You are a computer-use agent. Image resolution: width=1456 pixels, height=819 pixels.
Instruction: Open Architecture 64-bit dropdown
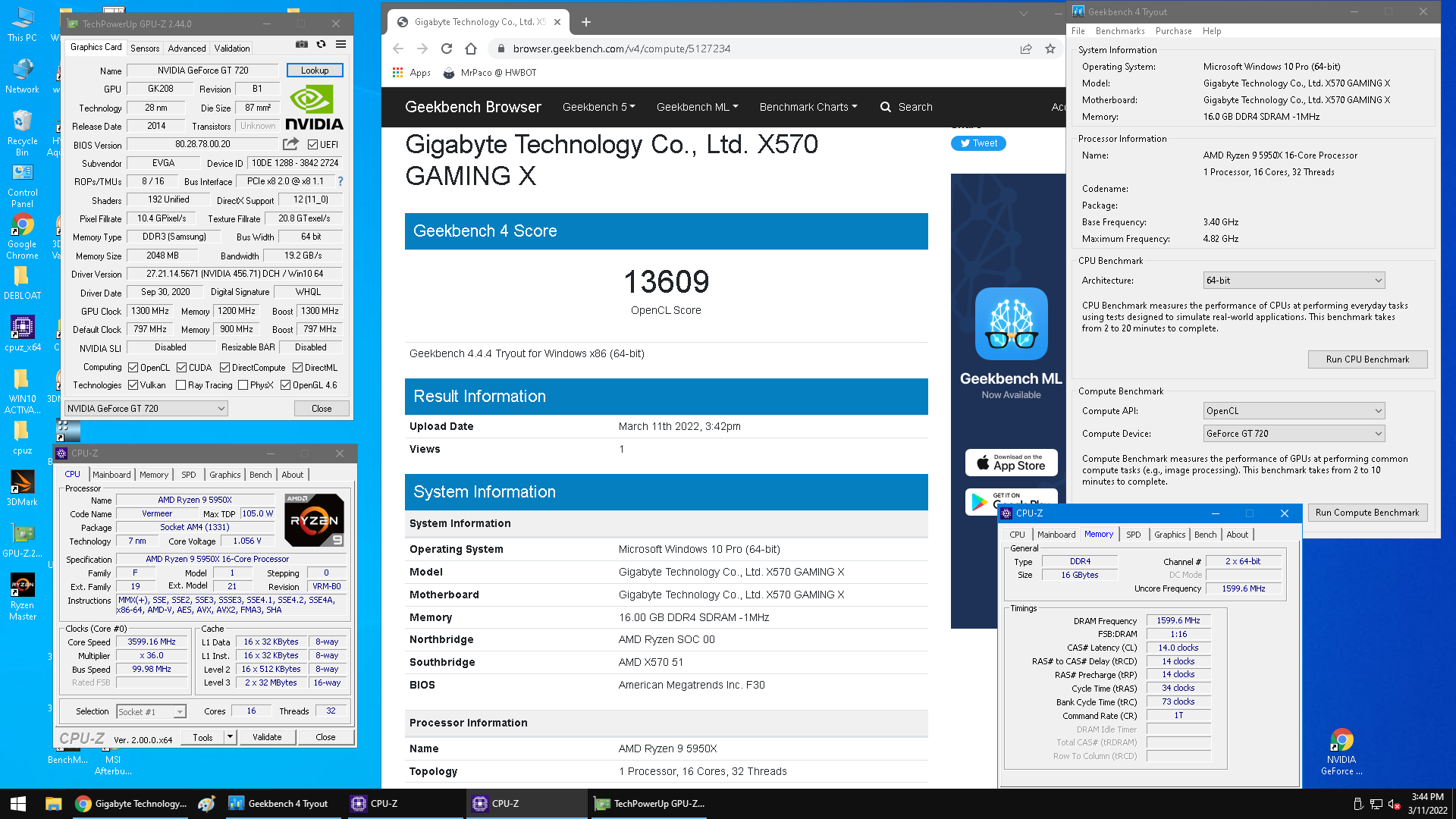pos(1294,280)
